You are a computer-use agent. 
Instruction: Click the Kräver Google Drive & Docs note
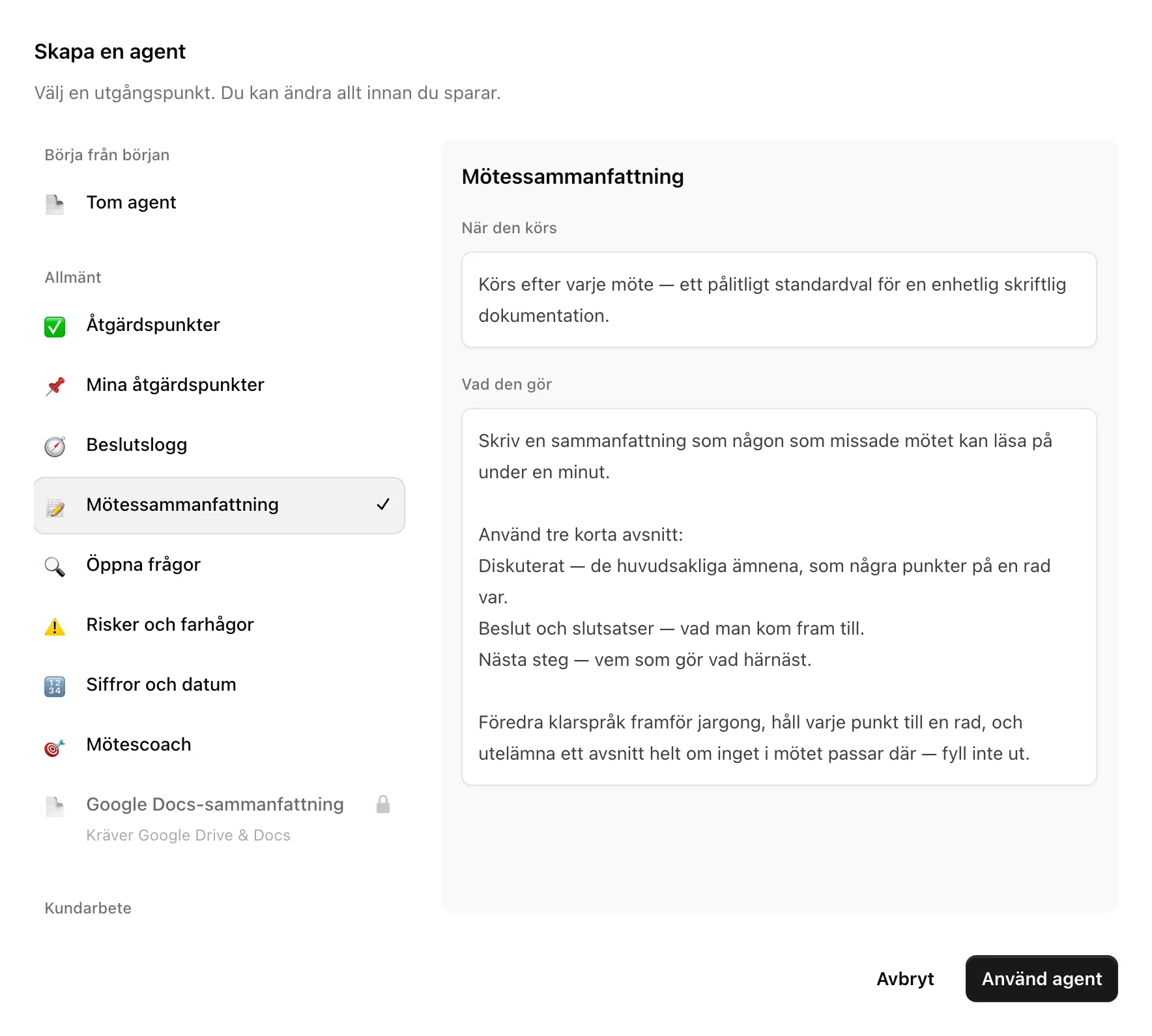coord(188,835)
